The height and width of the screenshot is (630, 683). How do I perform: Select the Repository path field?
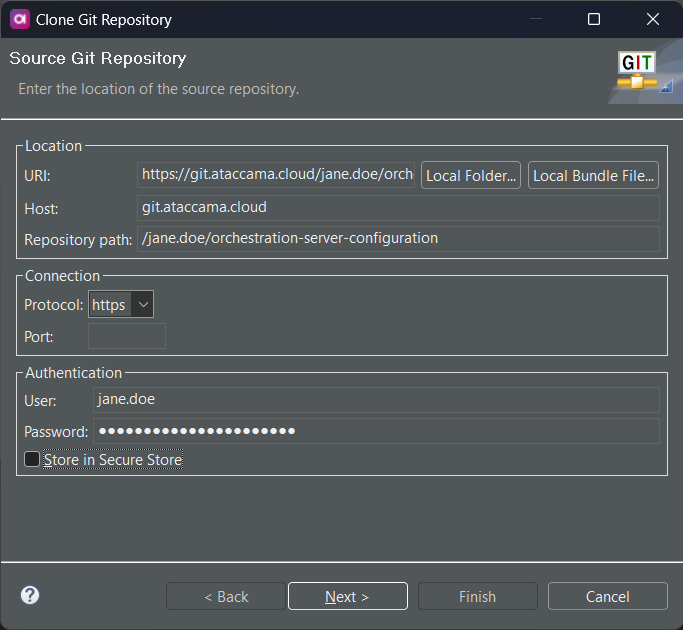[398, 239]
